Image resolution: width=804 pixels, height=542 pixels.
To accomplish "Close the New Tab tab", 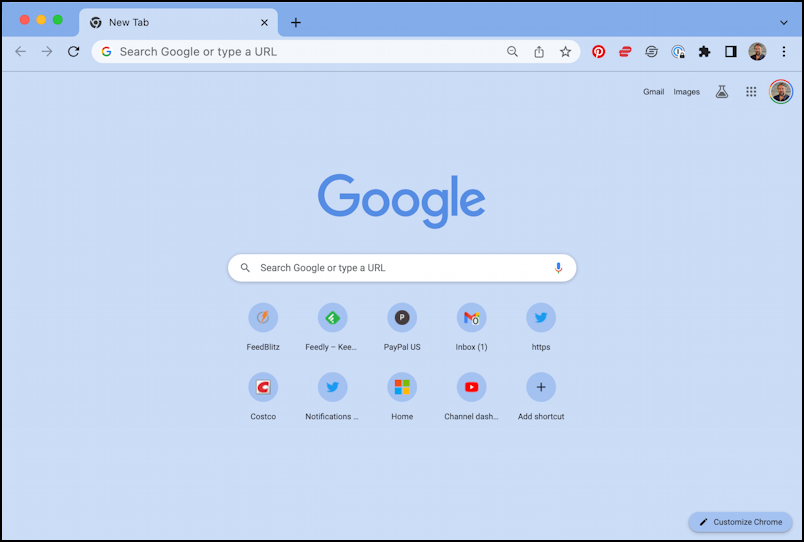I will 264,23.
